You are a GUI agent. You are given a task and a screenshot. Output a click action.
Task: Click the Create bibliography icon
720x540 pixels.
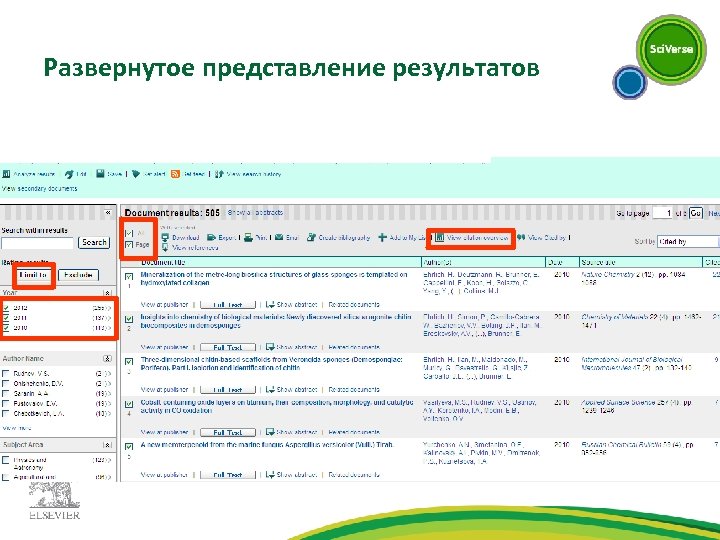pyautogui.click(x=311, y=237)
